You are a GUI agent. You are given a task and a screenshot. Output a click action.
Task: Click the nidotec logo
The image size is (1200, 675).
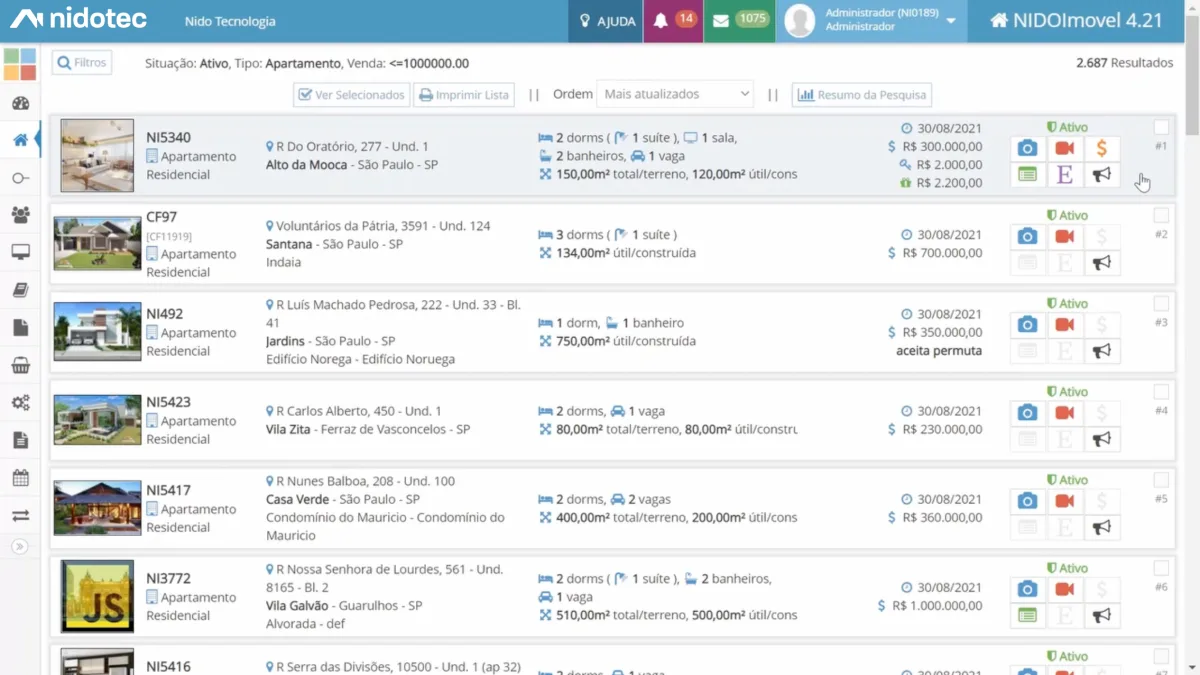coord(78,19)
